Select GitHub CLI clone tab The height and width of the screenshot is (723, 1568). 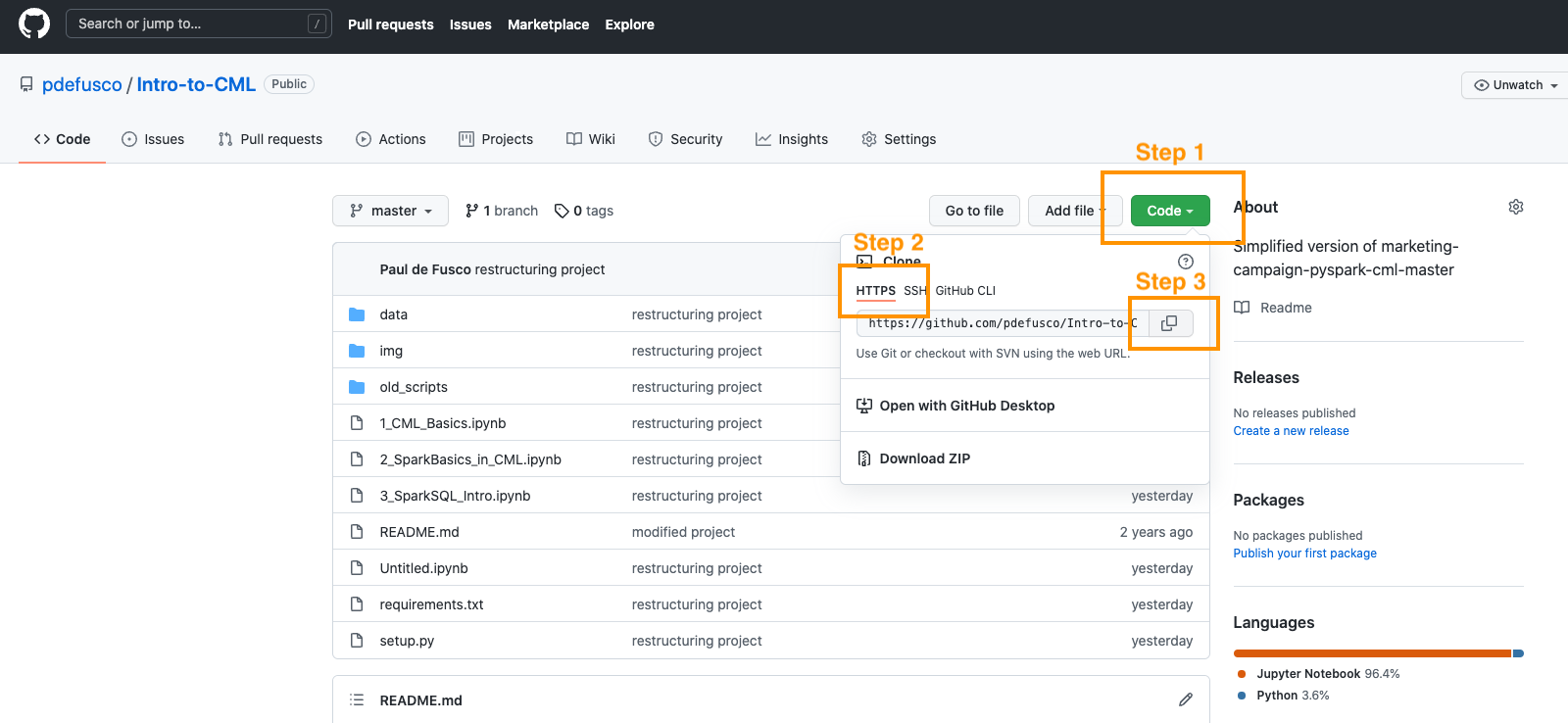965,291
